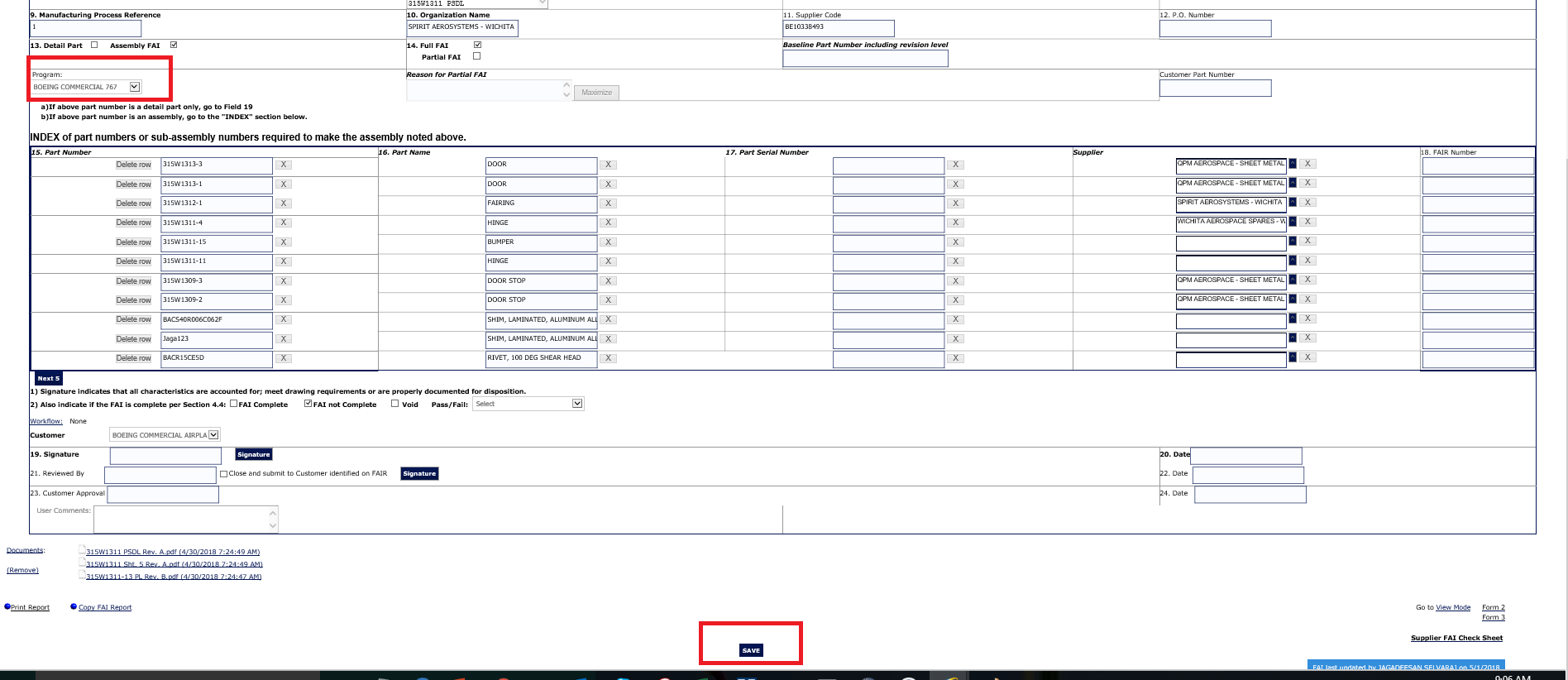The height and width of the screenshot is (680, 1568).
Task: Click the Next 5 button
Action: click(x=48, y=378)
